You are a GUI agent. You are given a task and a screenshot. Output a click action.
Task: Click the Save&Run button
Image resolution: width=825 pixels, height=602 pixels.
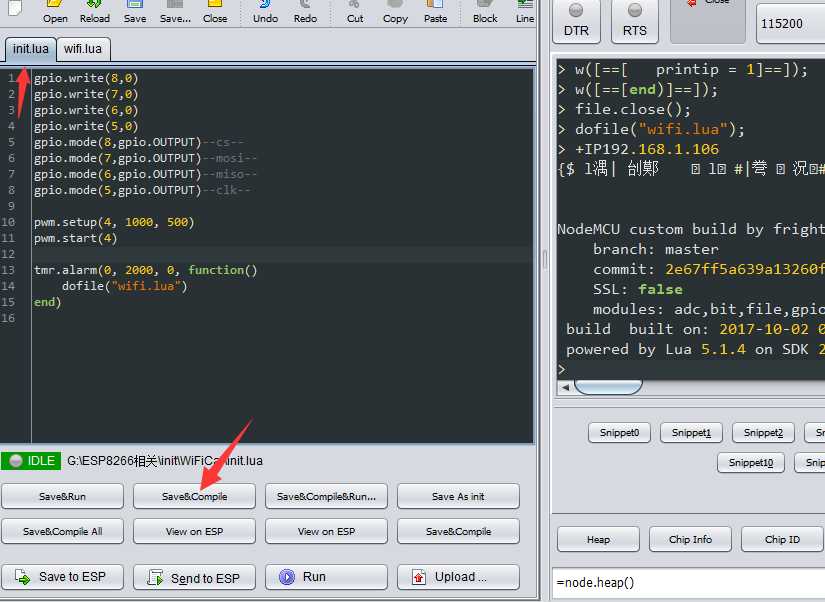click(x=63, y=496)
